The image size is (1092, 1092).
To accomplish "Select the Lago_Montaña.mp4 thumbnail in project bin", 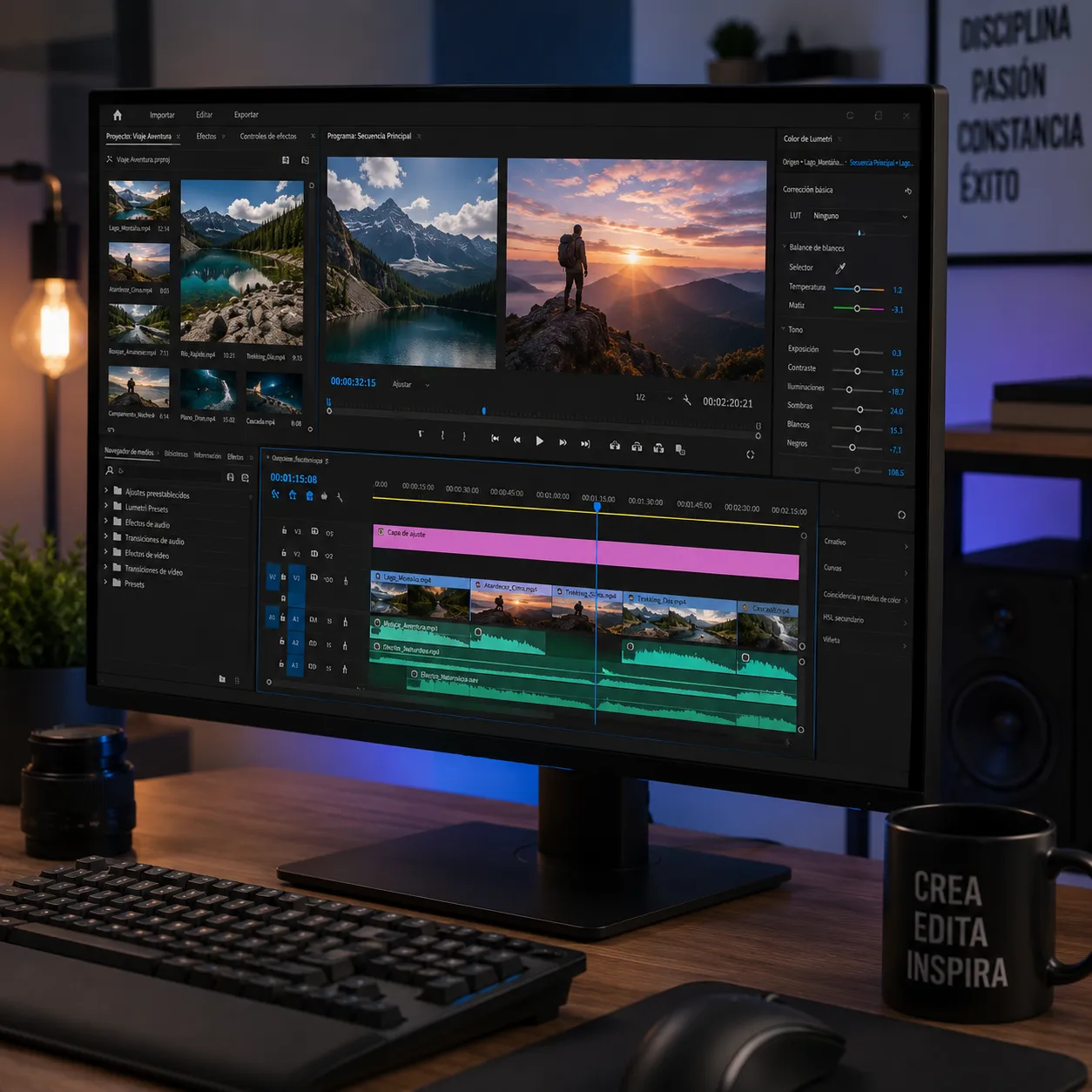I will click(x=139, y=200).
